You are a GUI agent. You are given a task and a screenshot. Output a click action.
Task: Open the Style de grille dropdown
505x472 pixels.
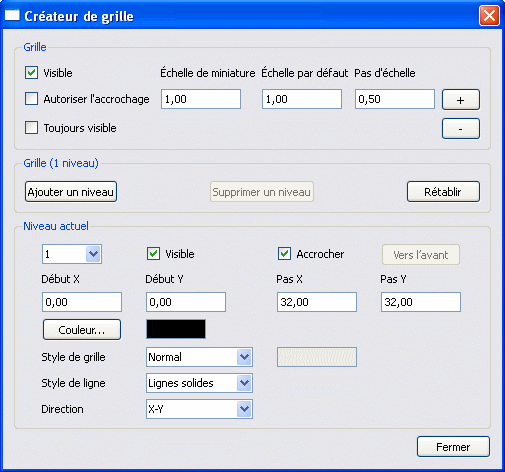[244, 357]
